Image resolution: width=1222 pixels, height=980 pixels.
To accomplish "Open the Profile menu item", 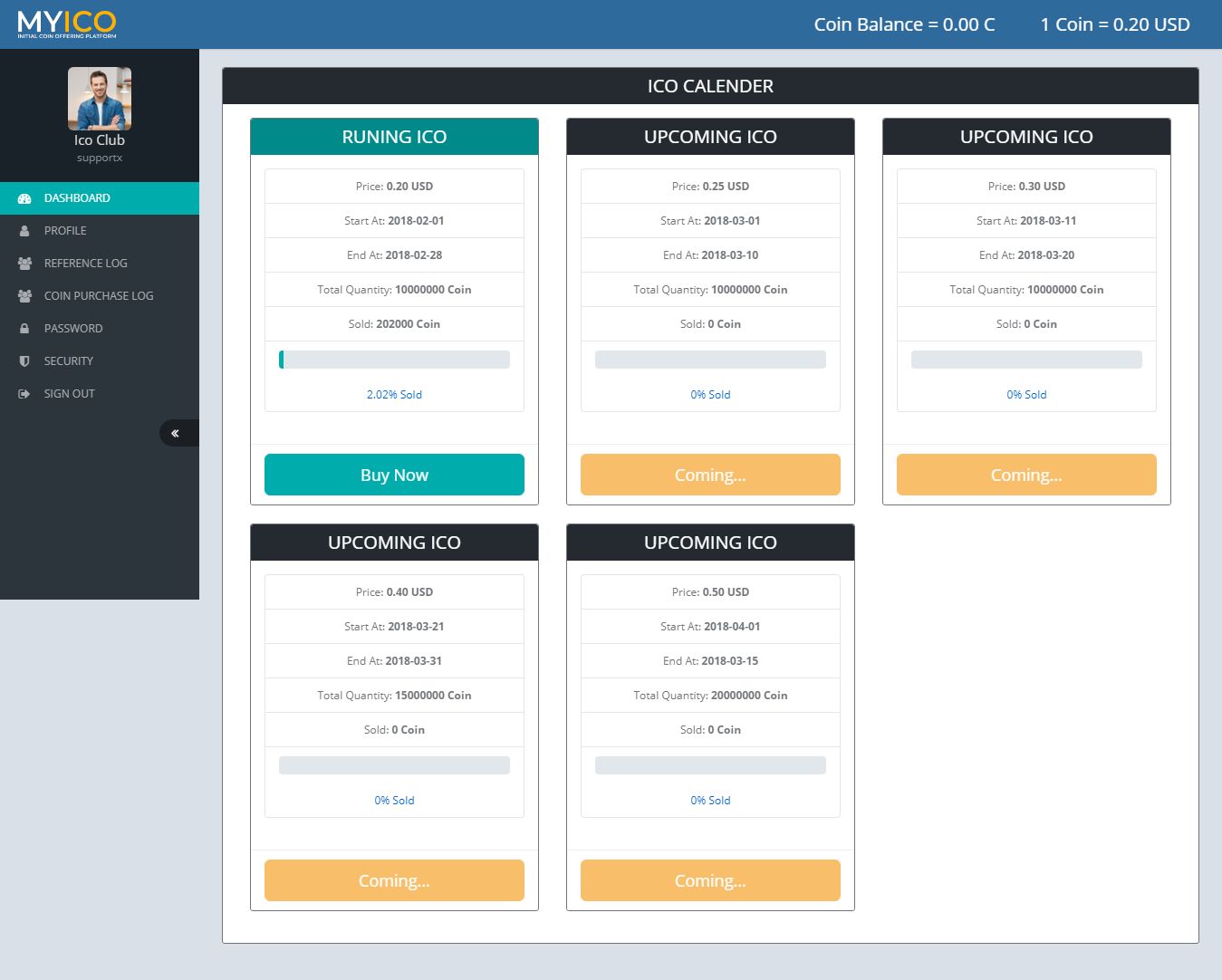I will (65, 231).
